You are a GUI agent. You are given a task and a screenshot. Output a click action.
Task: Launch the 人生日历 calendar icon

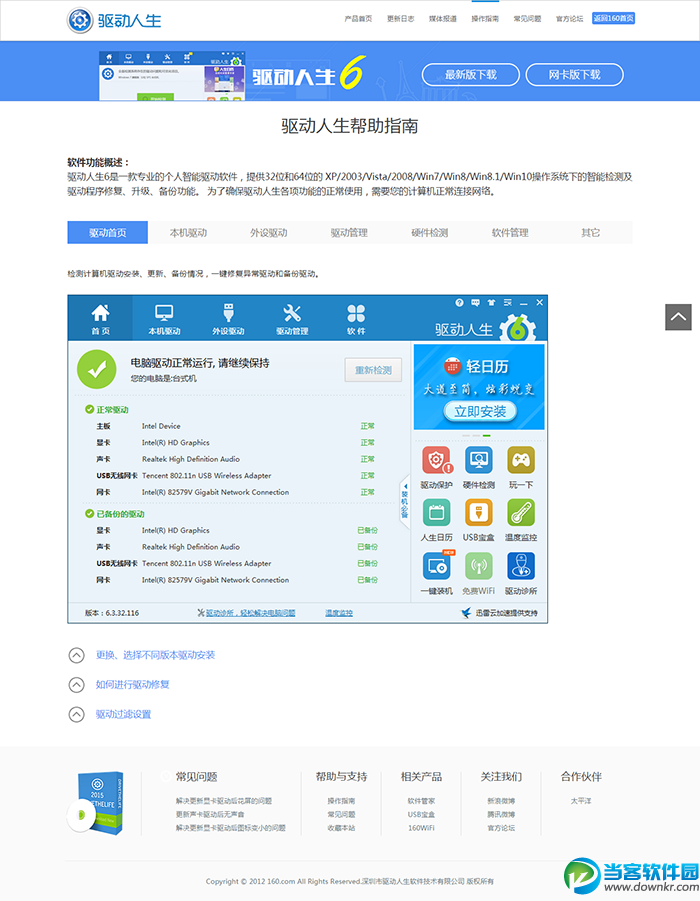coord(437,513)
